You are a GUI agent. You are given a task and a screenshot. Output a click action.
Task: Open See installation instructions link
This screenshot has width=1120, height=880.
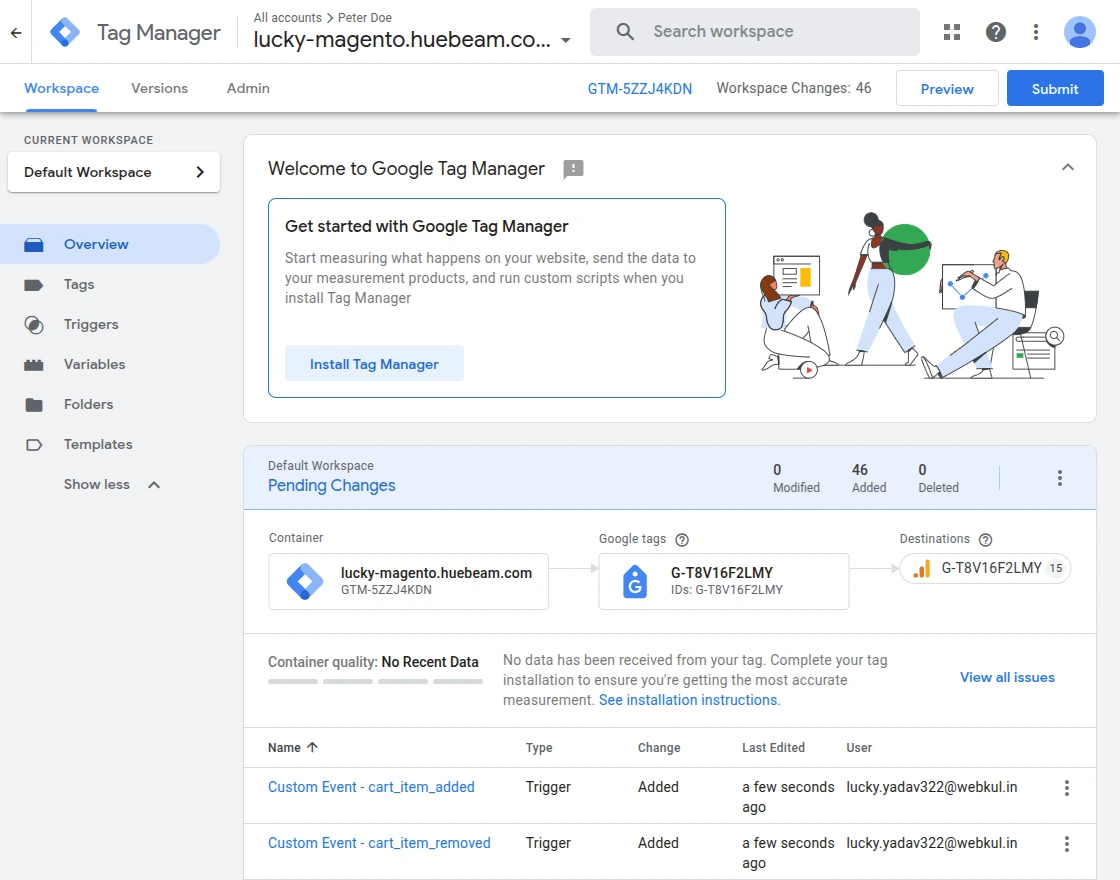[689, 700]
